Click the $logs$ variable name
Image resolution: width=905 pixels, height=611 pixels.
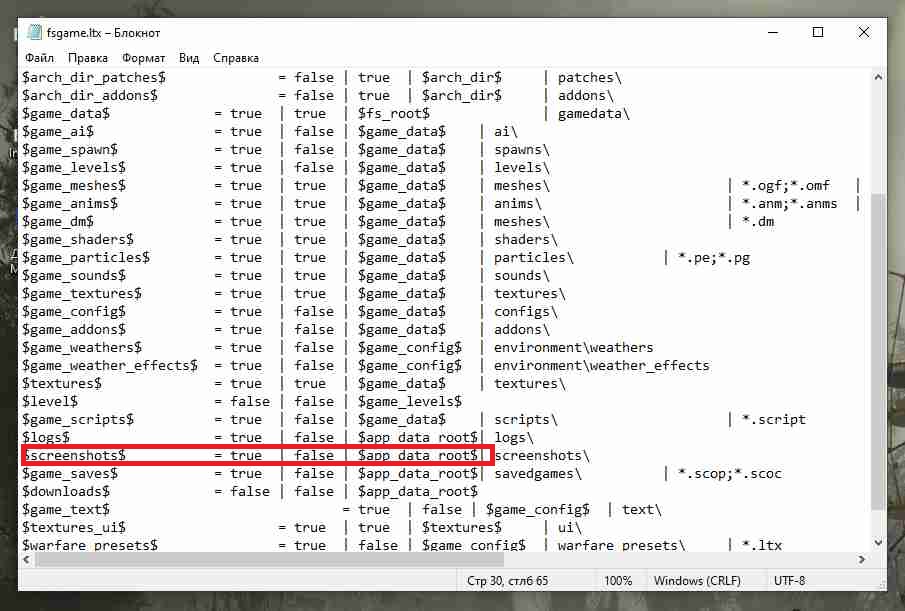click(46, 437)
